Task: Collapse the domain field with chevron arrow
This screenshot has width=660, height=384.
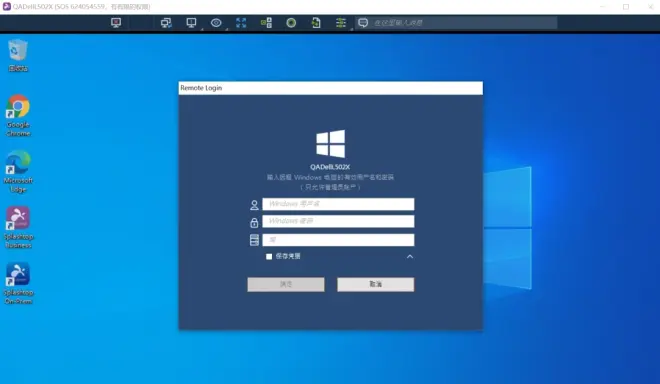Action: pyautogui.click(x=410, y=256)
